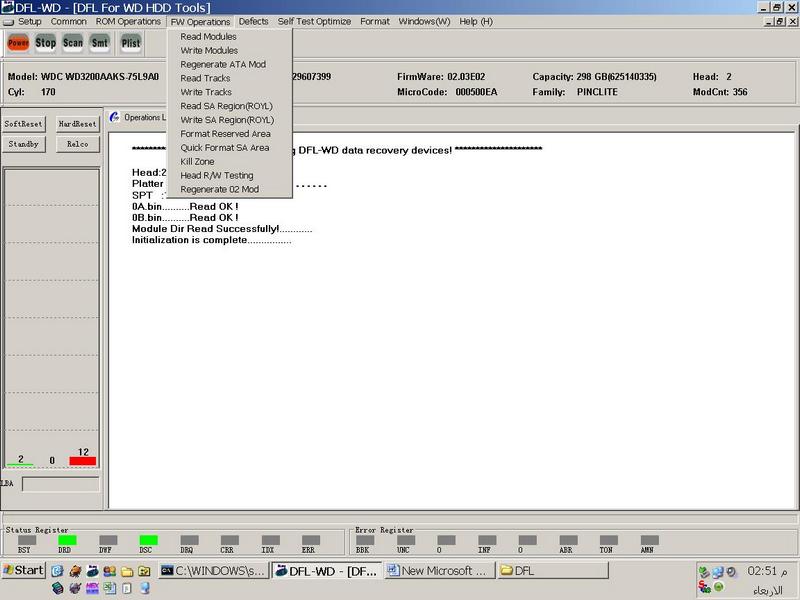This screenshot has width=800, height=600.
Task: Open the Help (H) menu
Action: click(476, 21)
